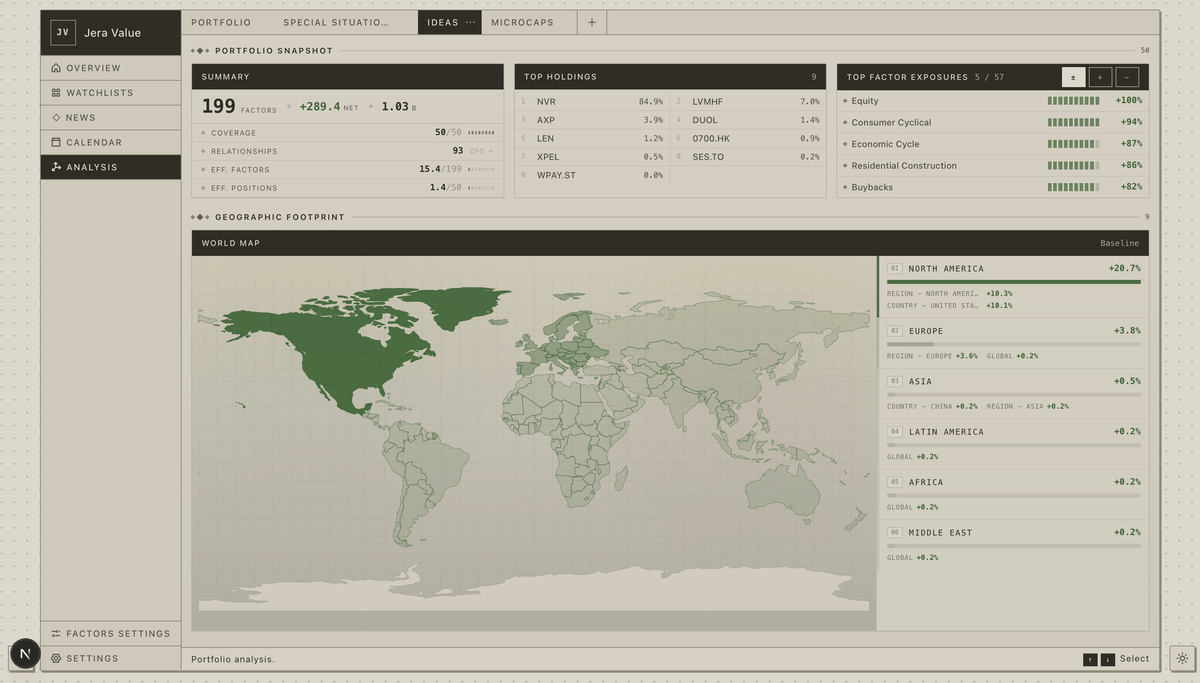The height and width of the screenshot is (683, 1200).
Task: Click the Select button in footer
Action: (1134, 658)
